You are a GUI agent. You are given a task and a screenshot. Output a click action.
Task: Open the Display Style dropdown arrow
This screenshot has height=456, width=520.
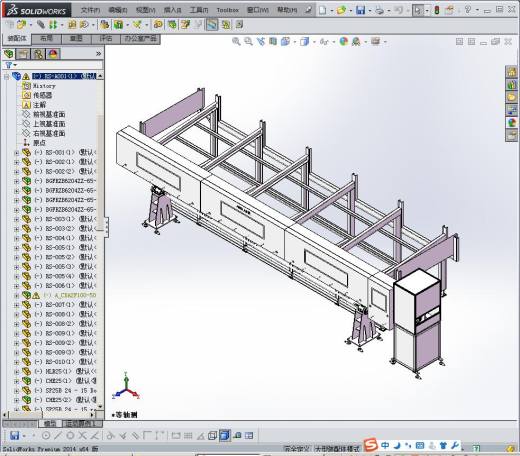tap(314, 42)
